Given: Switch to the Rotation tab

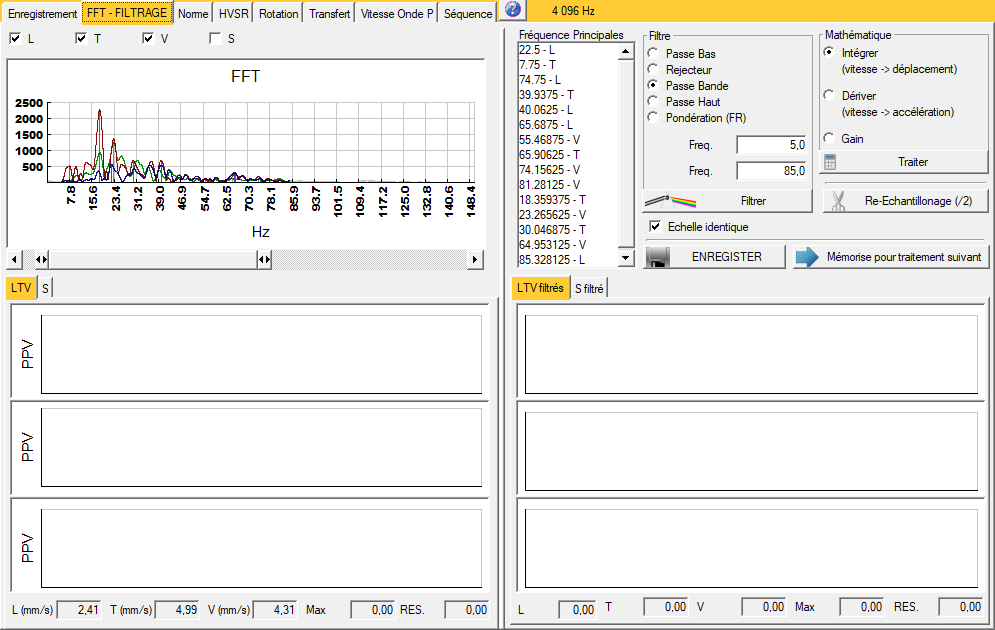Looking at the screenshot, I should click(x=278, y=13).
